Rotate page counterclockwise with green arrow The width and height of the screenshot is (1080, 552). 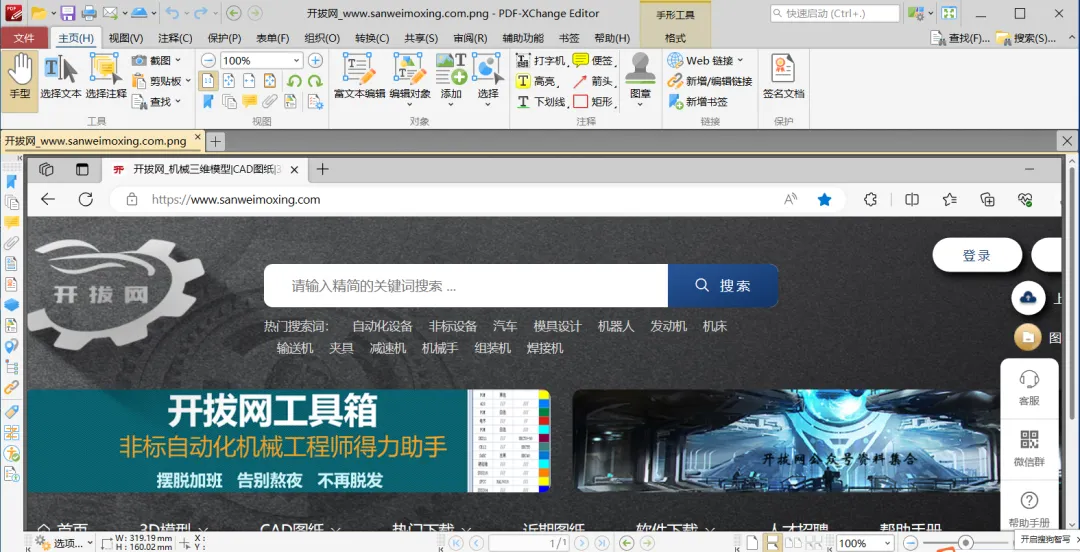pos(294,81)
